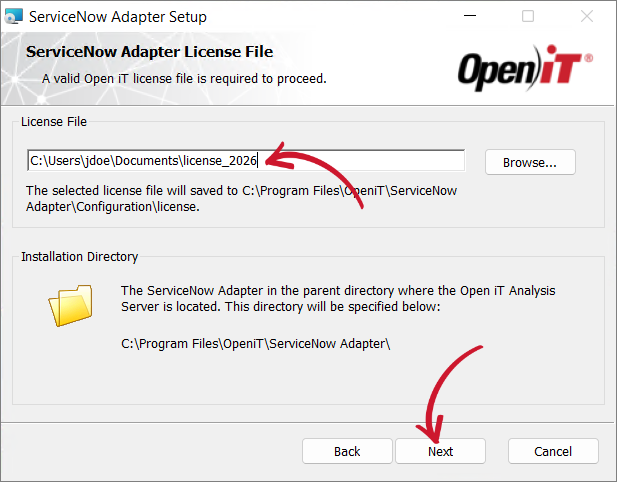
Task: Click the Installation Directory group label
Action: (x=79, y=257)
